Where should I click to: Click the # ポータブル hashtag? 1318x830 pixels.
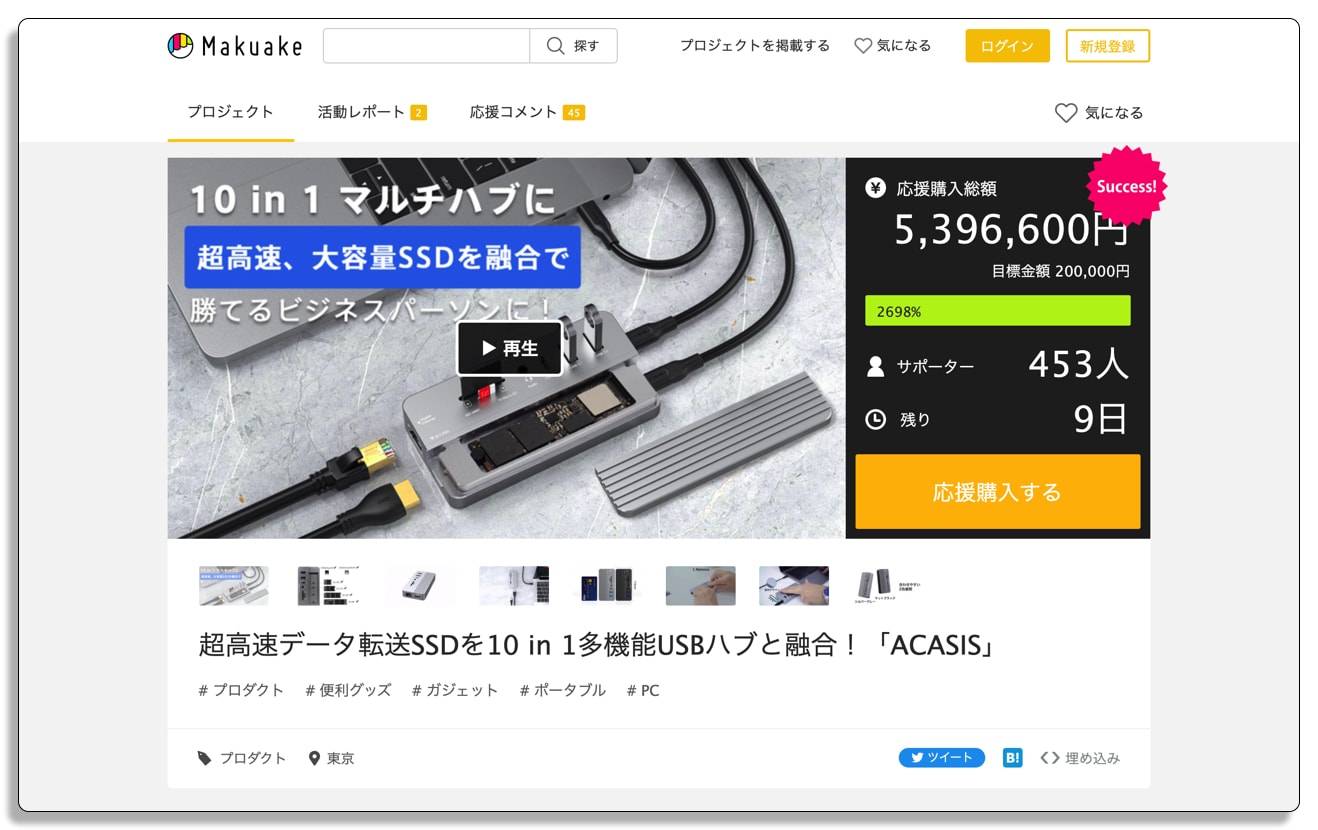click(563, 690)
